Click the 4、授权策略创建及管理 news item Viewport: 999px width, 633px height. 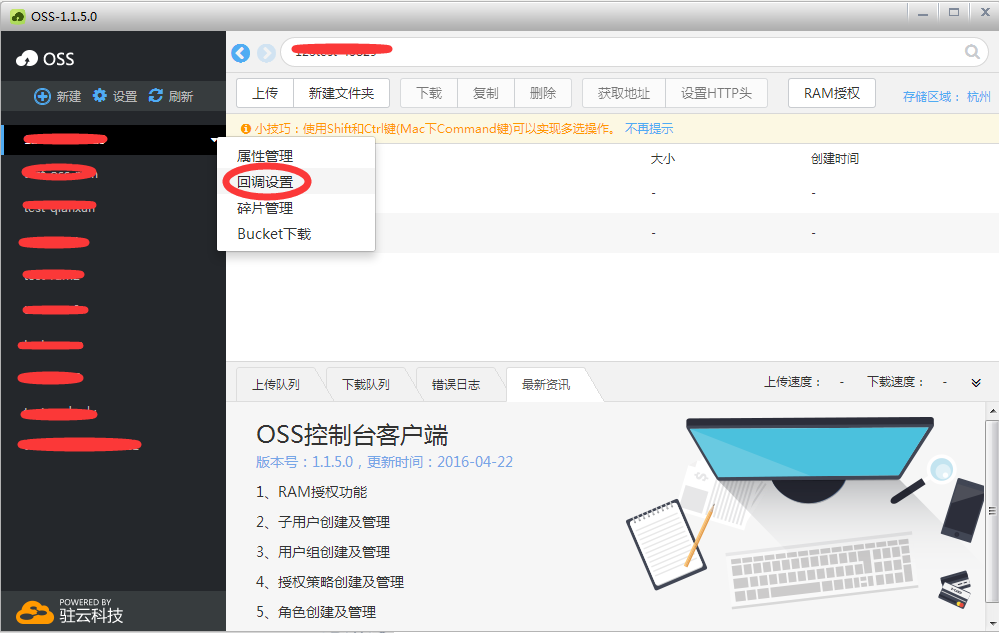(330, 582)
